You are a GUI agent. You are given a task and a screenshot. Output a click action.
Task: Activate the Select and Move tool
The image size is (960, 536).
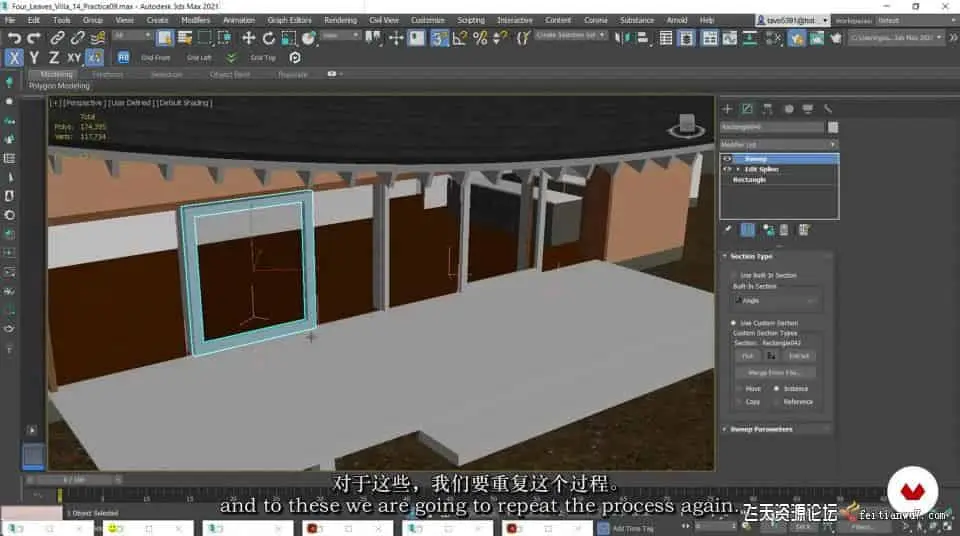click(x=248, y=38)
